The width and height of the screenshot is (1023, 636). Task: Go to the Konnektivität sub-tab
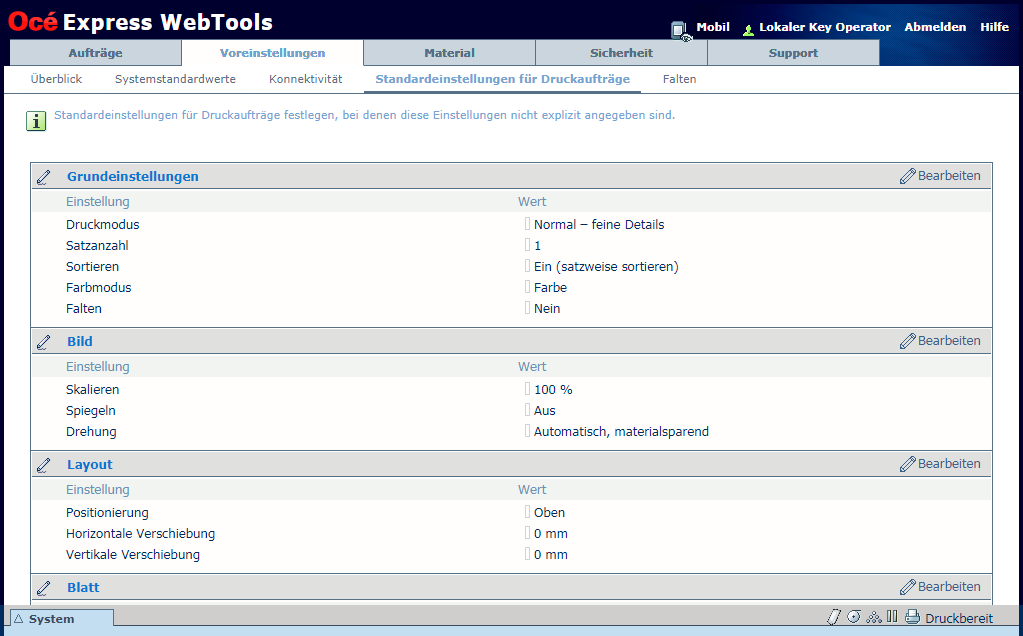[x=305, y=79]
